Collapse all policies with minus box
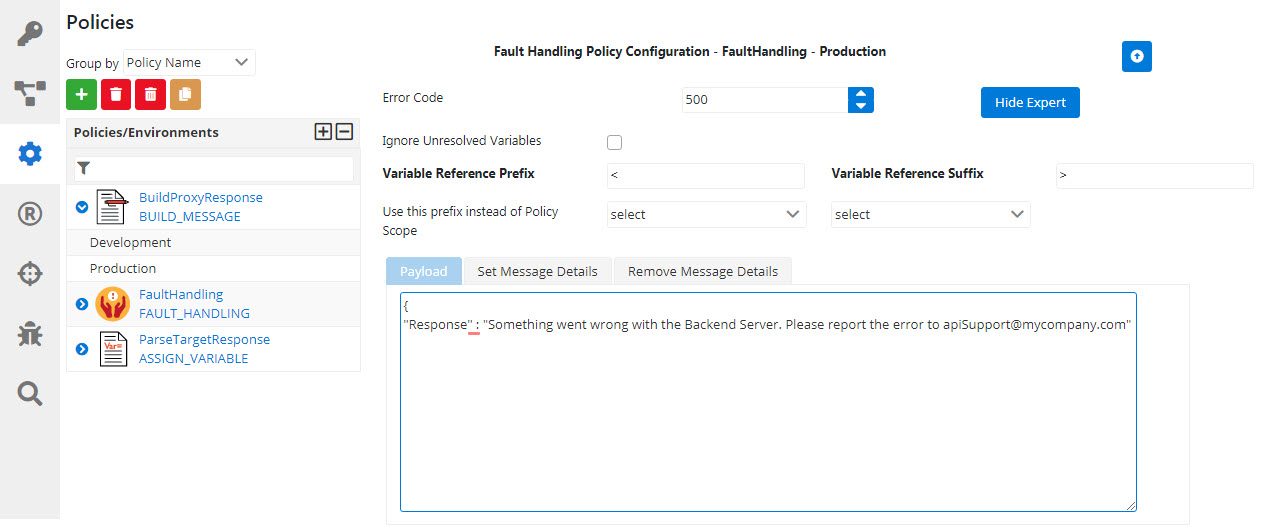 pyautogui.click(x=343, y=132)
